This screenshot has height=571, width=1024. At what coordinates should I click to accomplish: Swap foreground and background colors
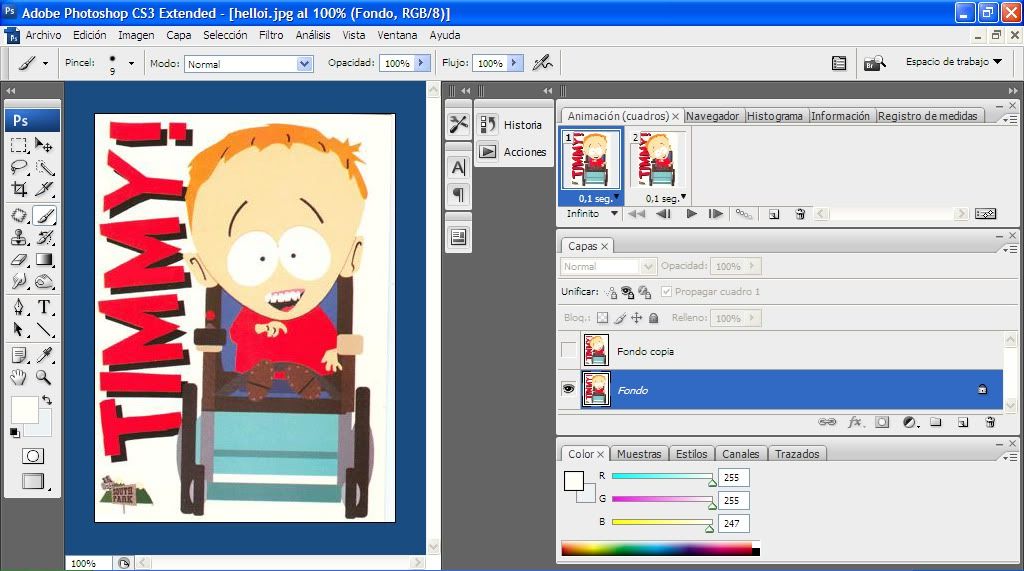point(47,400)
